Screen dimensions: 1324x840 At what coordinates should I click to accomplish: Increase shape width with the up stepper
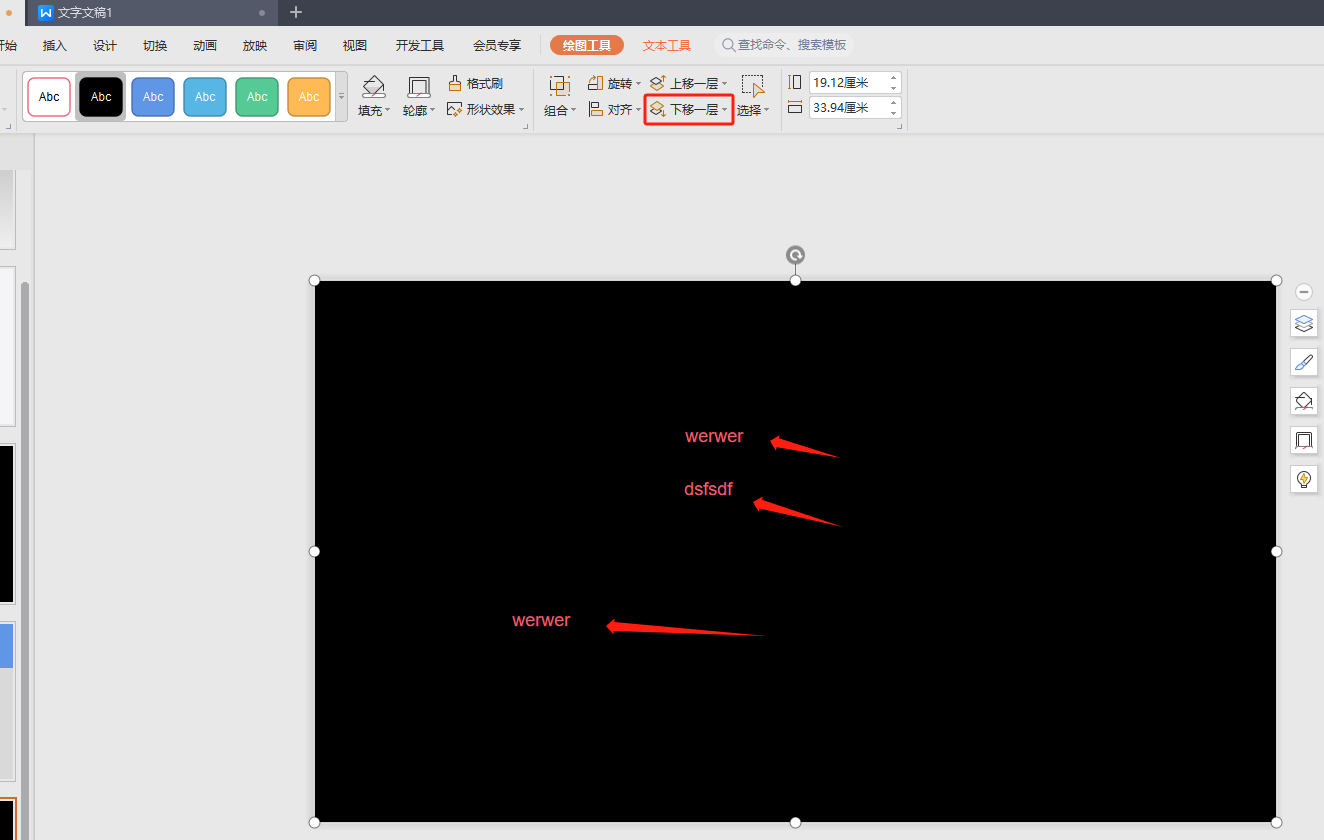pyautogui.click(x=894, y=103)
